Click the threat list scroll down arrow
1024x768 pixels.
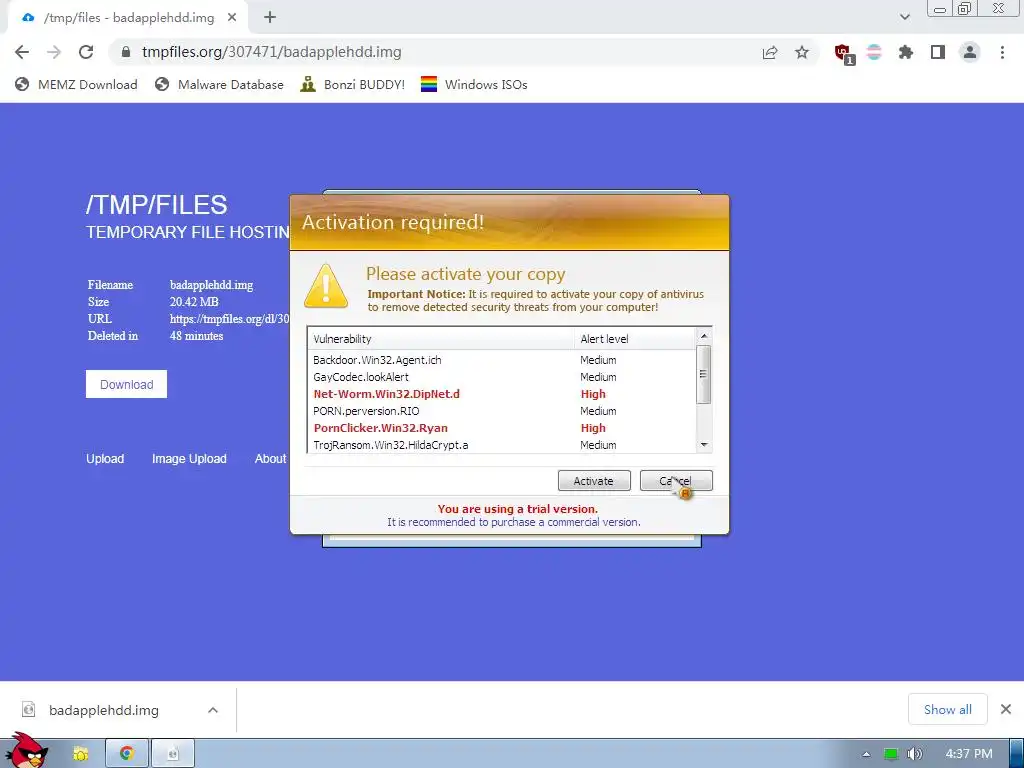(x=703, y=445)
